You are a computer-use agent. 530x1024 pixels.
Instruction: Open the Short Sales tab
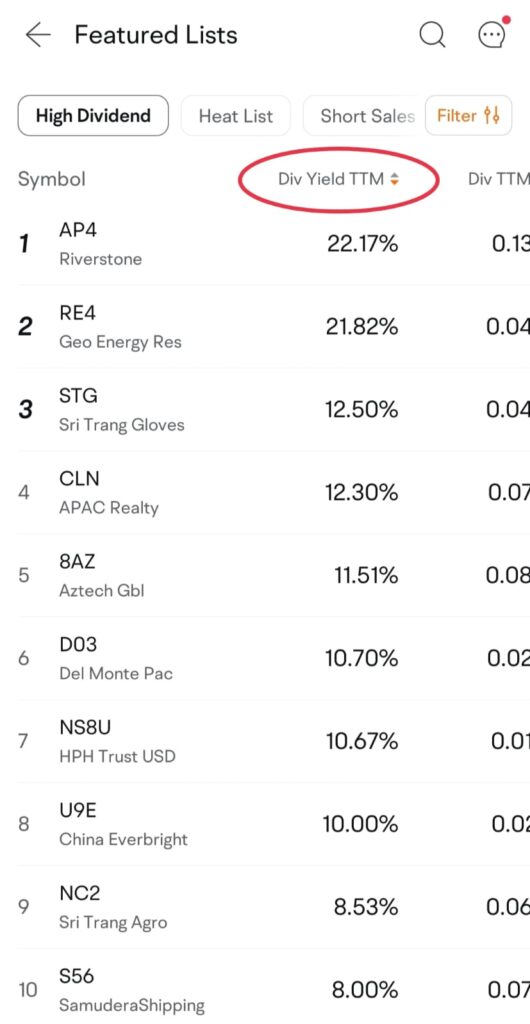coord(363,116)
